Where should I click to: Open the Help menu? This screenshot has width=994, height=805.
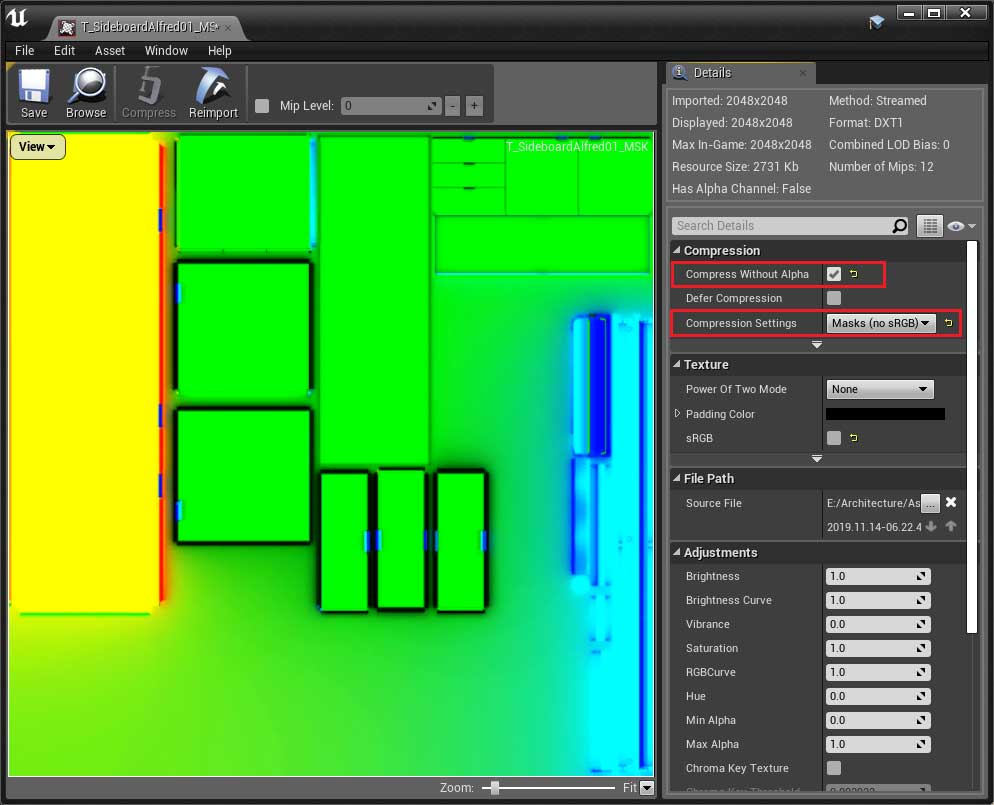219,51
